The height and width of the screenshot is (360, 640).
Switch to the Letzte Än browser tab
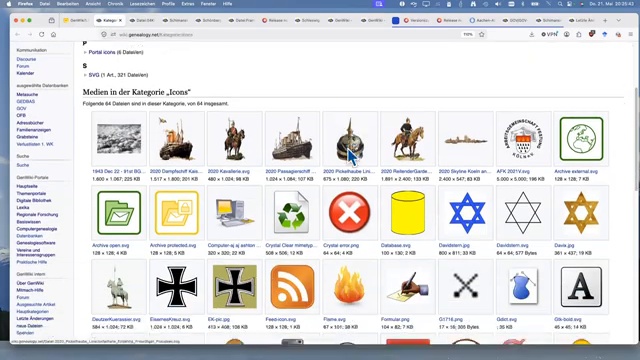[582, 20]
